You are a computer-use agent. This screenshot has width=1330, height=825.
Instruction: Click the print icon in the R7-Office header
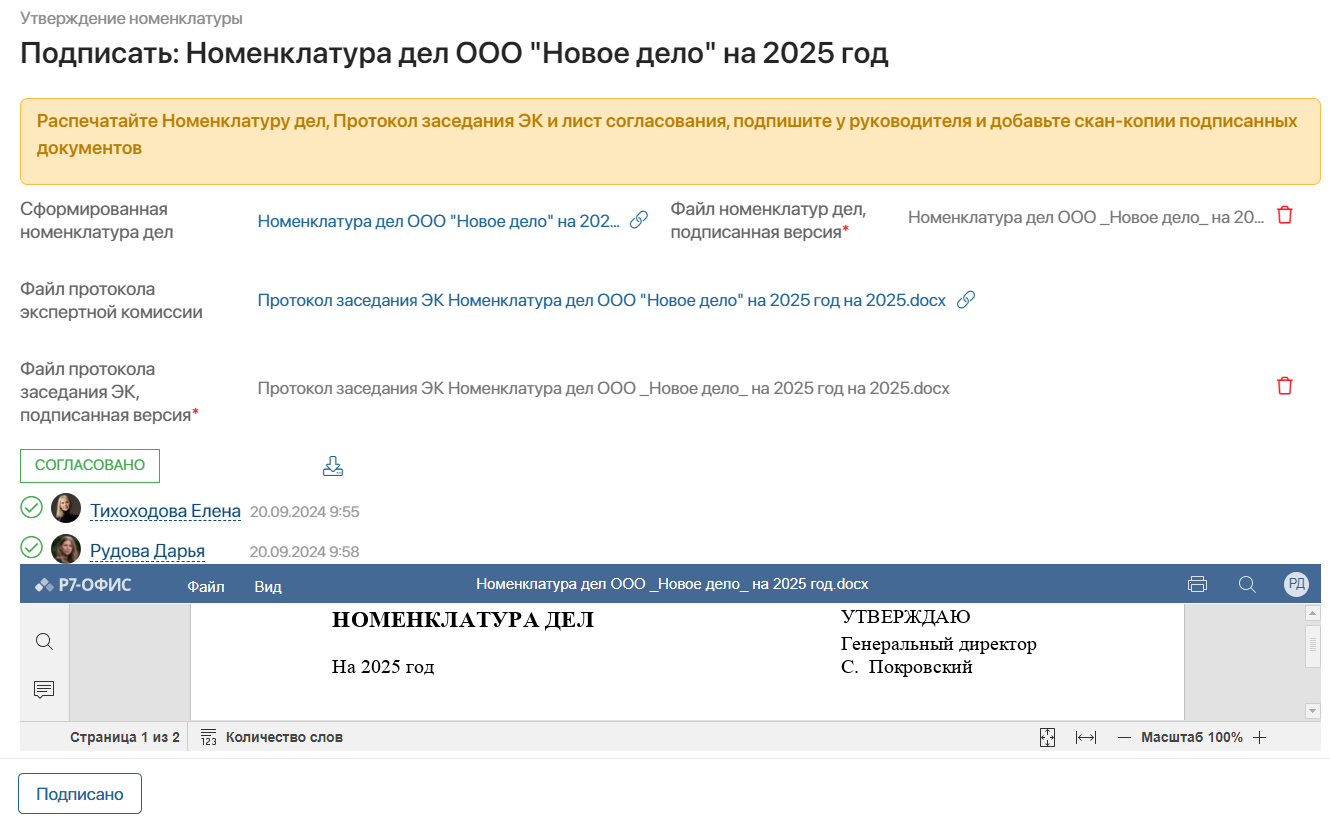click(x=1197, y=585)
